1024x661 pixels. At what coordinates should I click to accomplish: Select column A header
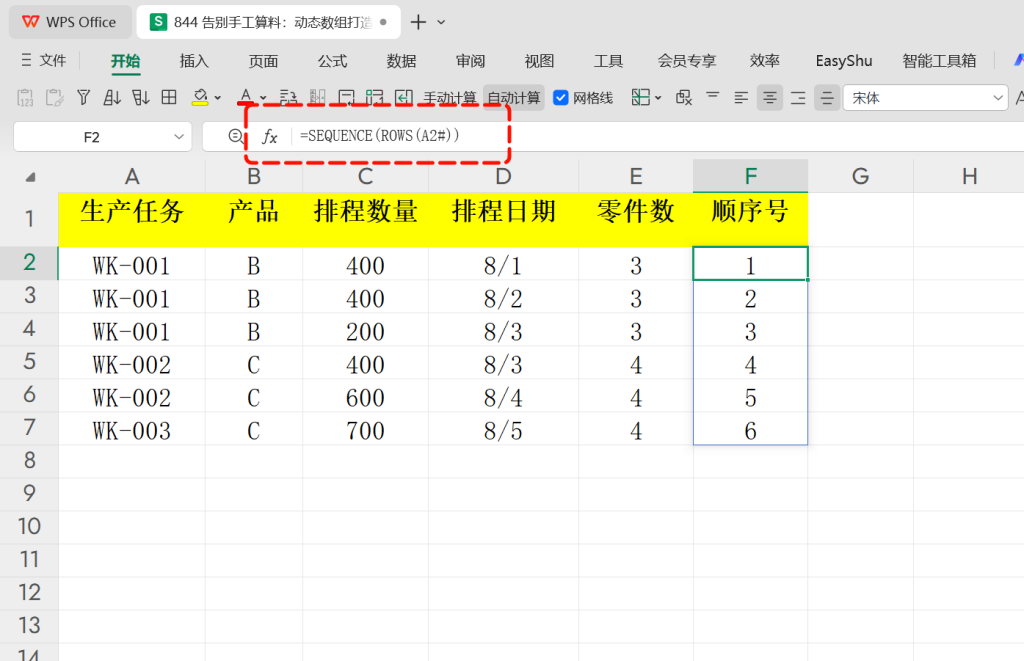(x=132, y=176)
